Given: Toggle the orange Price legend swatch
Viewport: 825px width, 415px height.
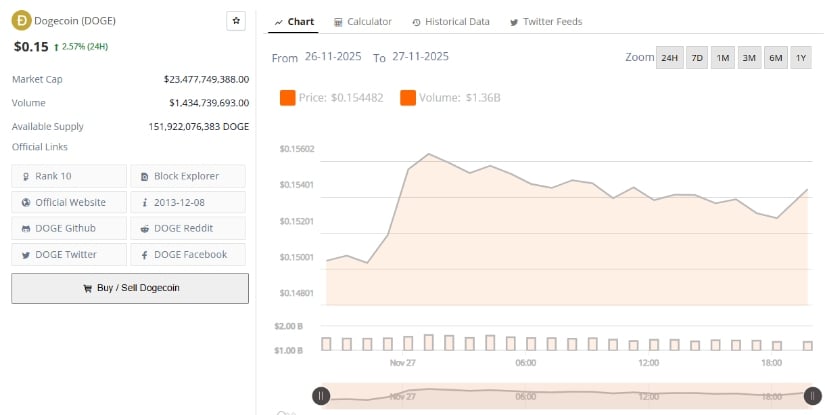Looking at the screenshot, I should click(x=288, y=98).
